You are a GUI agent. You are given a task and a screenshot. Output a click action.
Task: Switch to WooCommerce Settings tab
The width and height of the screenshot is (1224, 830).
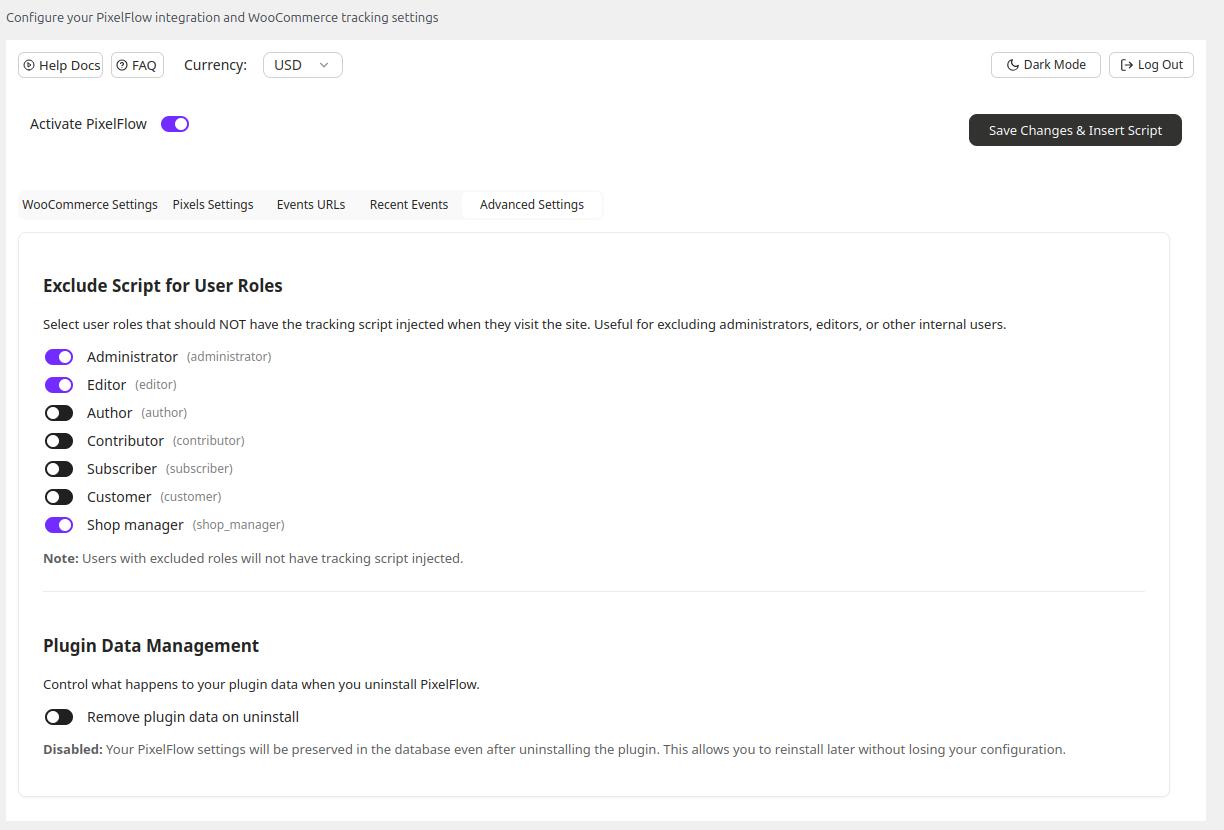click(90, 205)
